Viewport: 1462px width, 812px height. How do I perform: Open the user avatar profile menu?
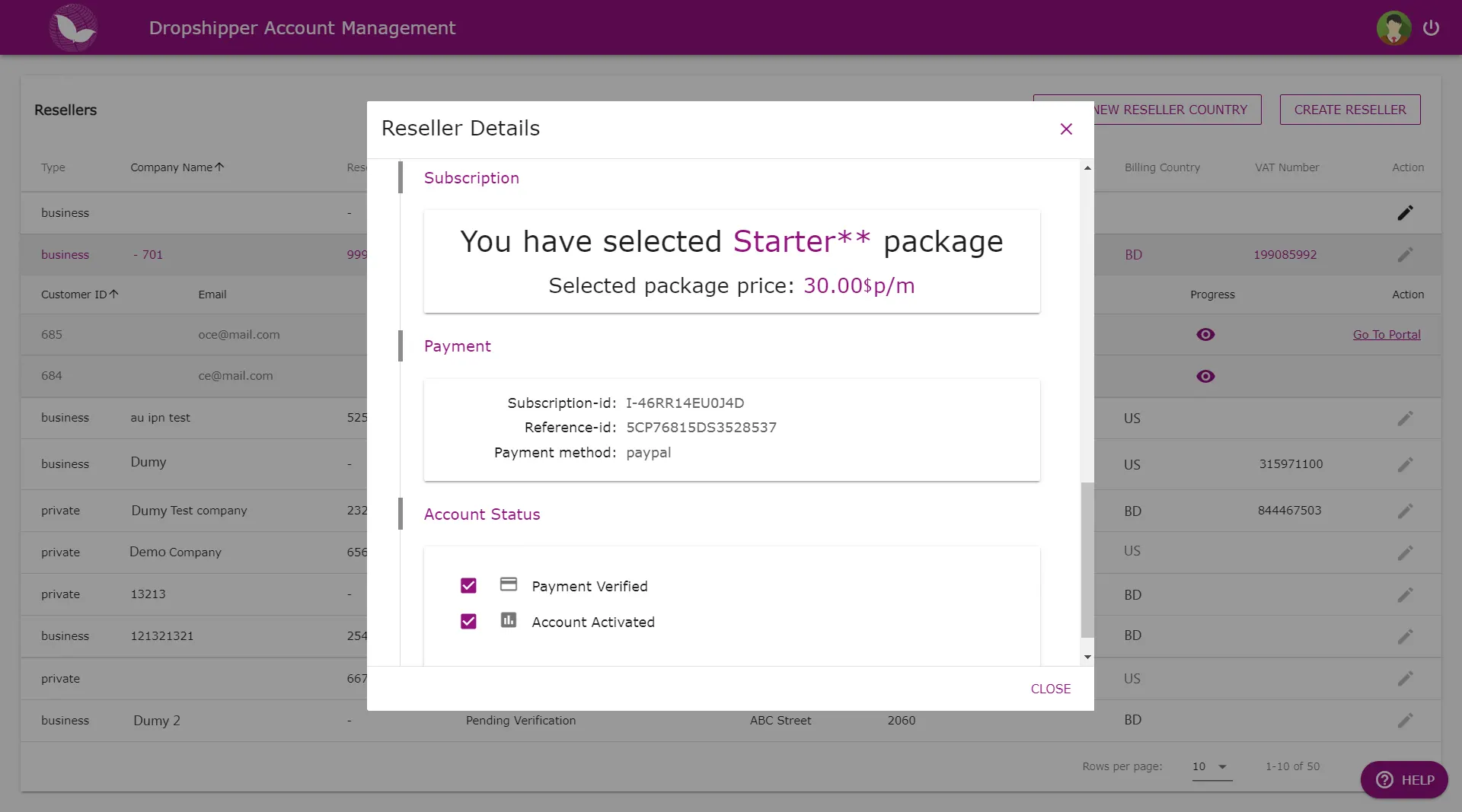coord(1393,28)
